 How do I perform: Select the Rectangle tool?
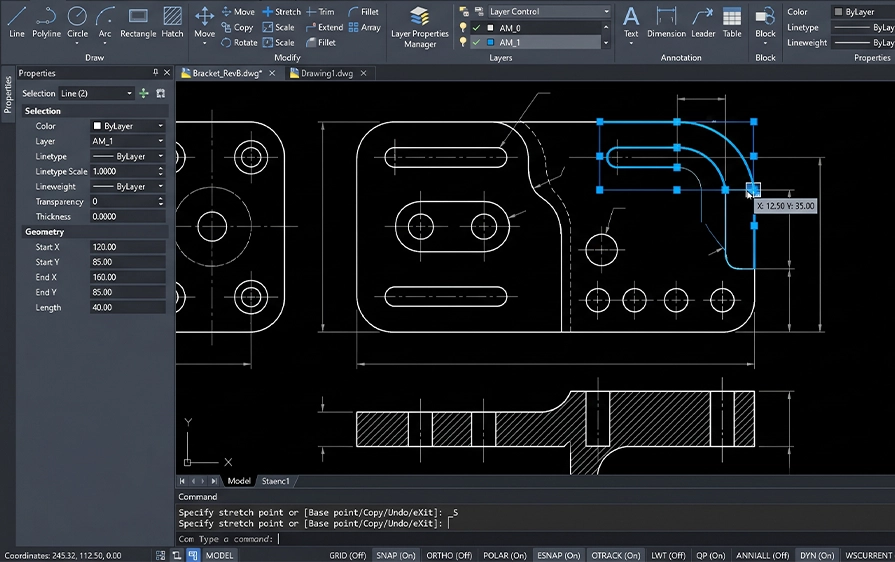(138, 22)
